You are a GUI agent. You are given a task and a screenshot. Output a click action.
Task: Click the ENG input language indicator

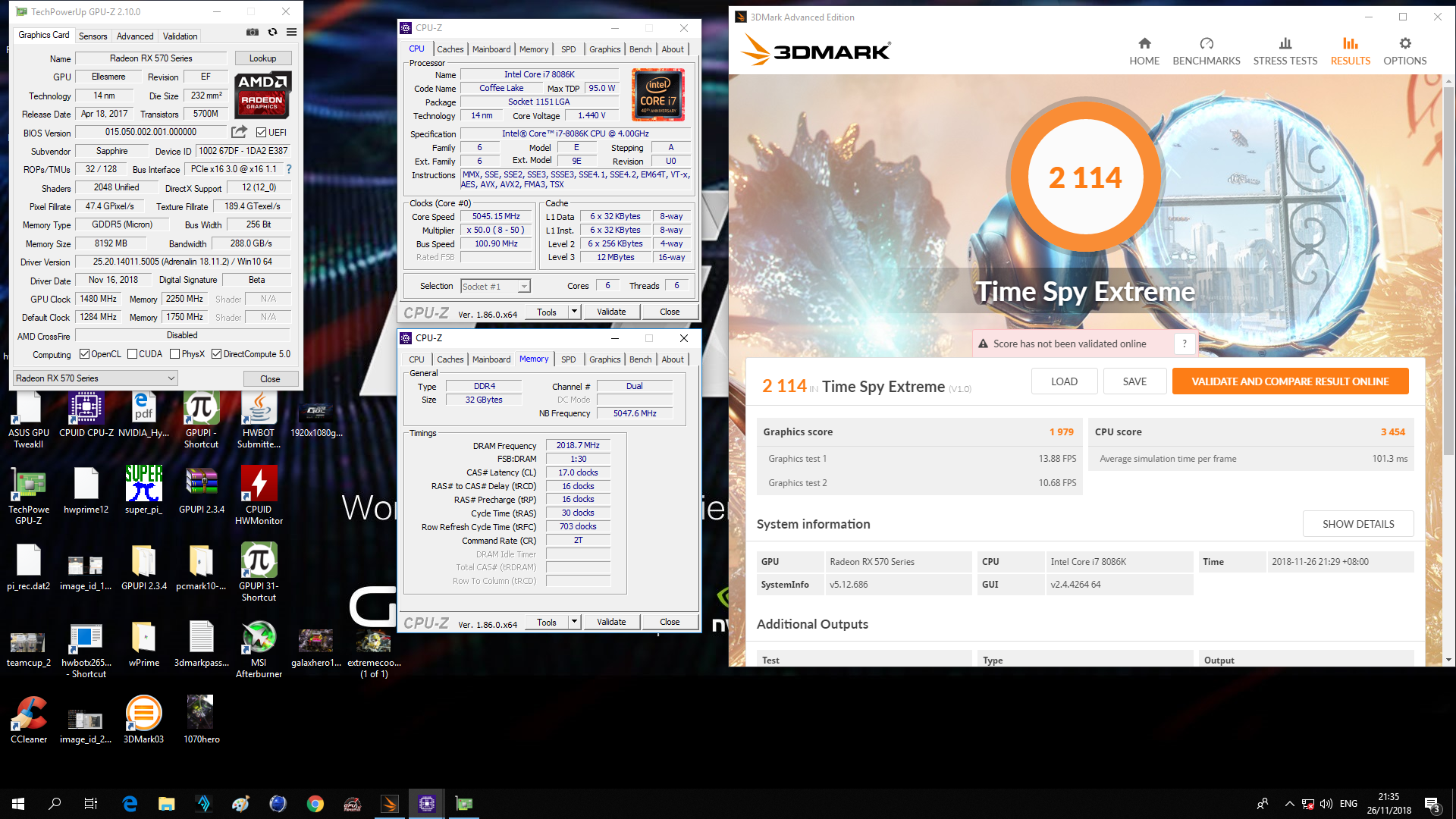pos(1348,804)
